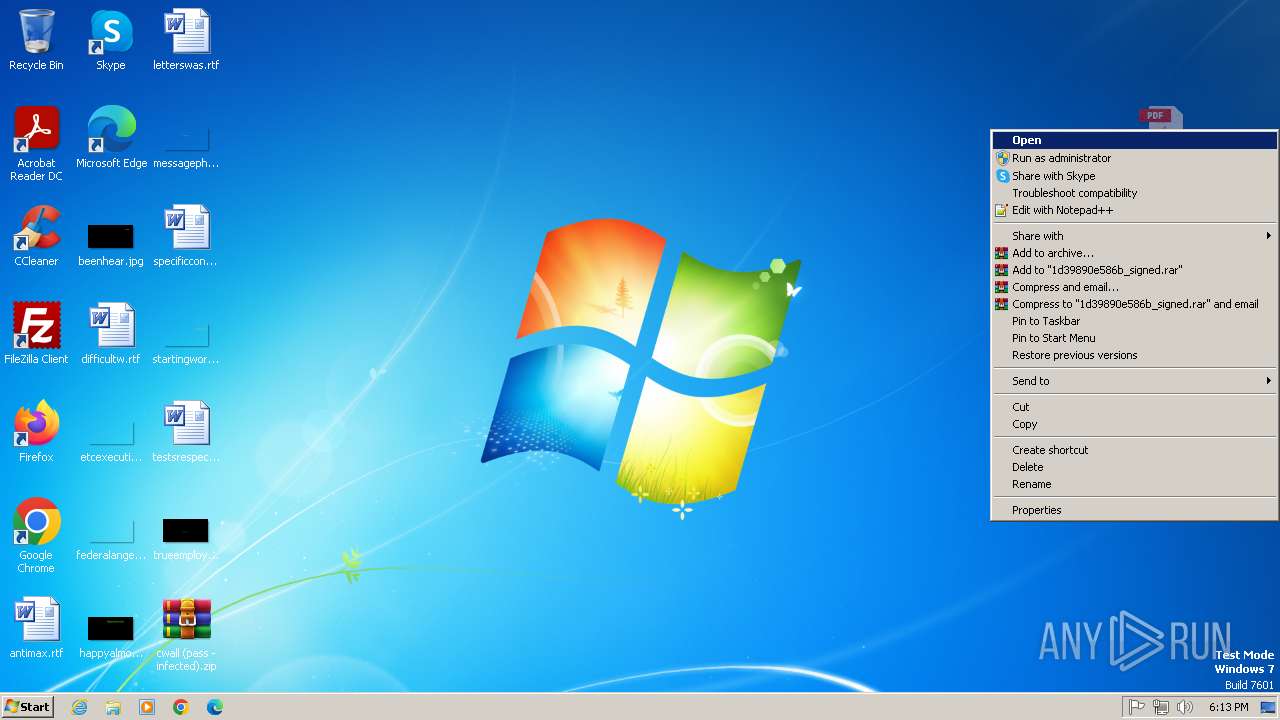Open Windows Explorer from the taskbar
This screenshot has height=720, width=1280.
113,707
